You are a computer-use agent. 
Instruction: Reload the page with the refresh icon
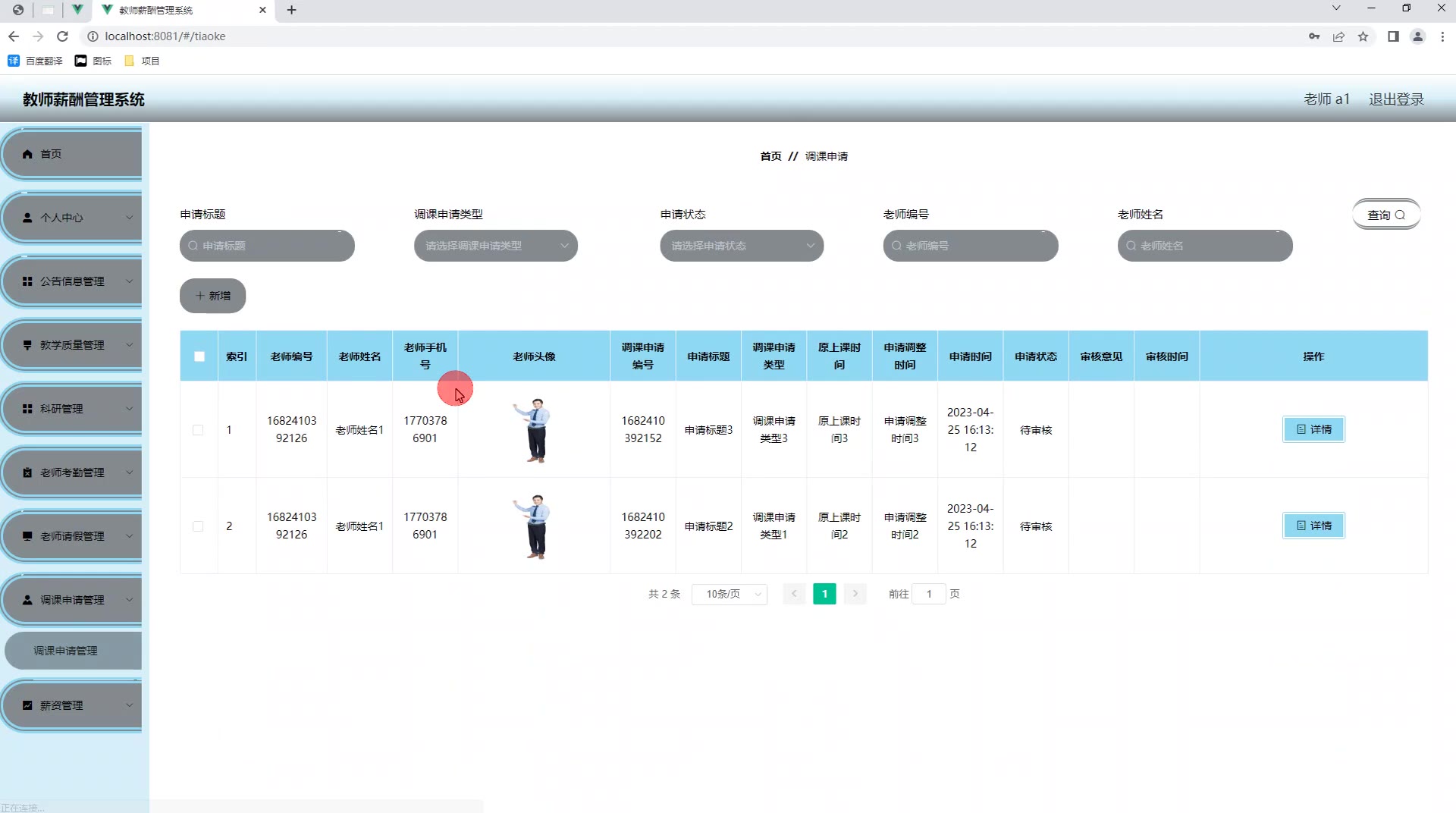coord(63,36)
